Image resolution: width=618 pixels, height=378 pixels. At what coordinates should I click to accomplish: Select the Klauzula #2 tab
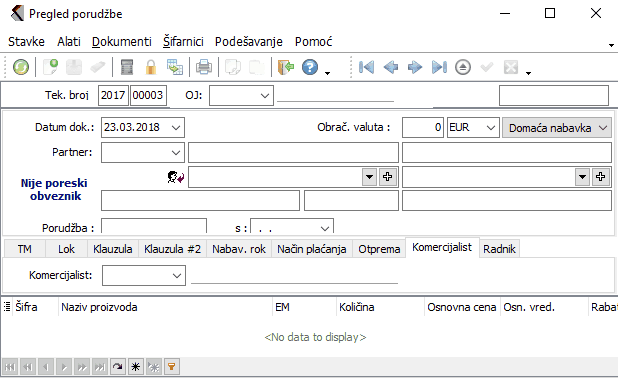pos(172,249)
